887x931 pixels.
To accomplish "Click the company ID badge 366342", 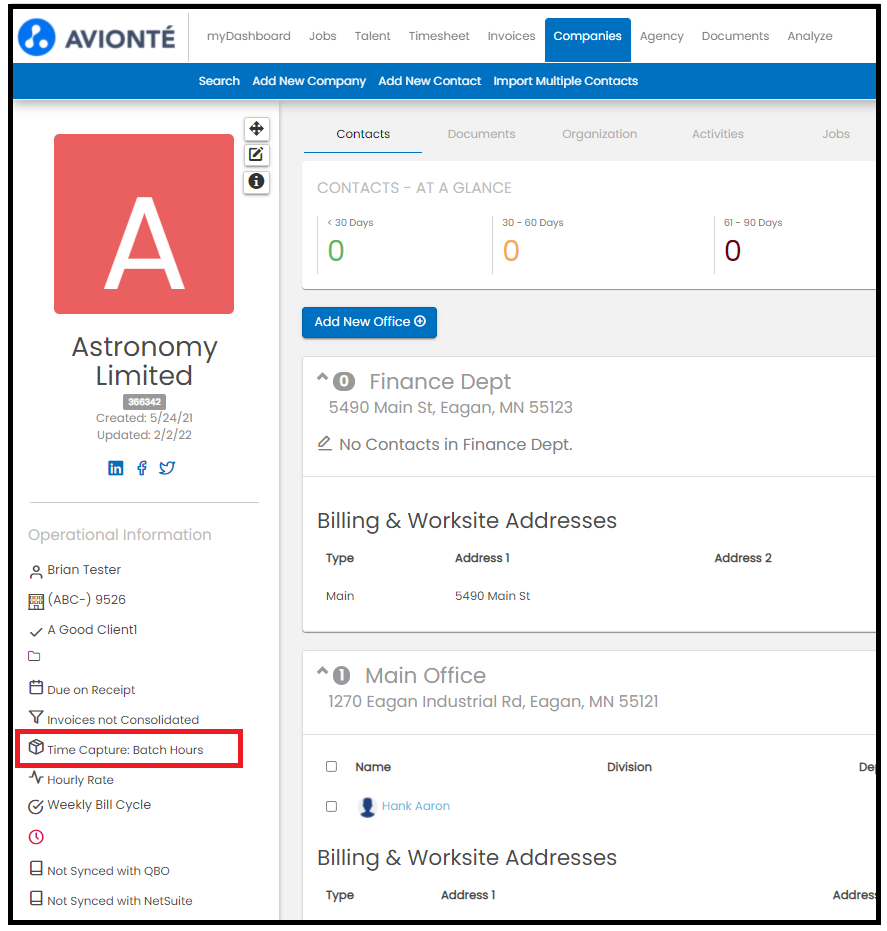I will click(x=144, y=402).
